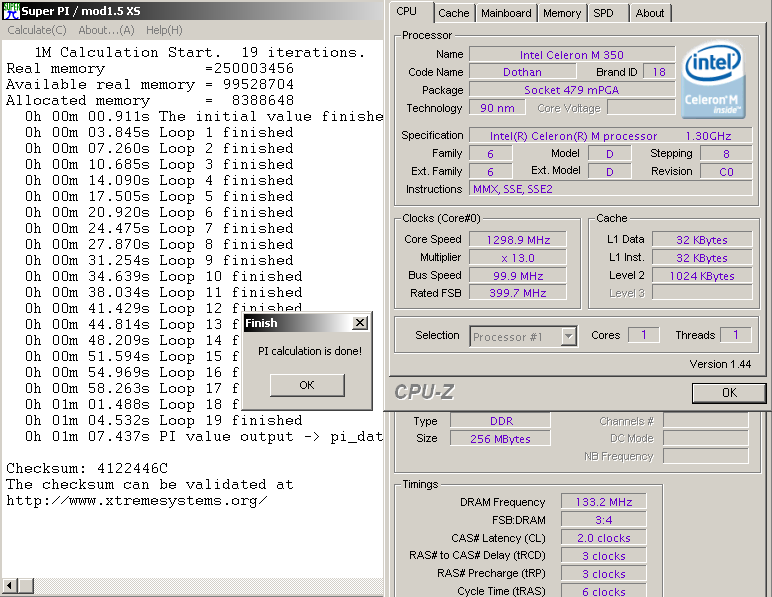
Task: Click the Package field Socket 479 mPGA
Action: (x=572, y=90)
